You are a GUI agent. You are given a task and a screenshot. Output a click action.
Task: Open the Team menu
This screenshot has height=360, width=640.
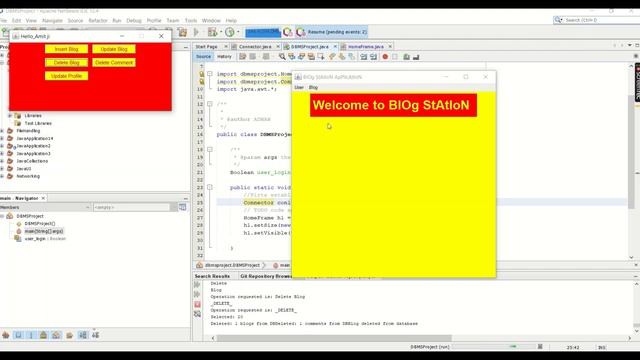[173, 20]
